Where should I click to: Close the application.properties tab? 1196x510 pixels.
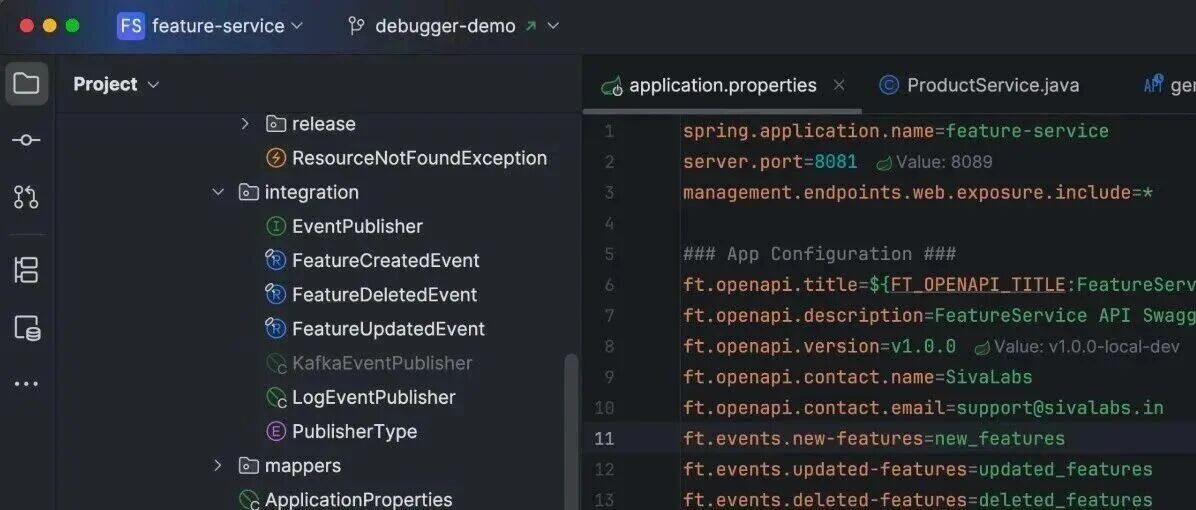click(x=839, y=85)
